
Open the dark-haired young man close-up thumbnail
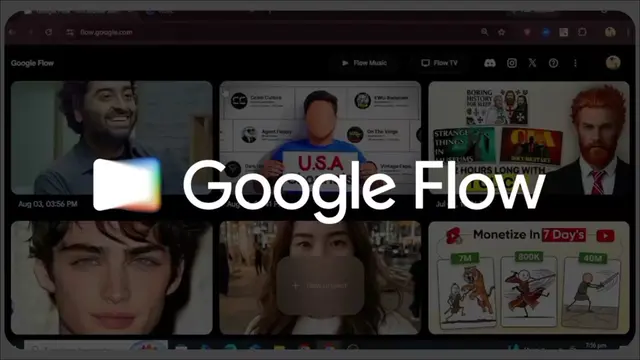tap(111, 278)
